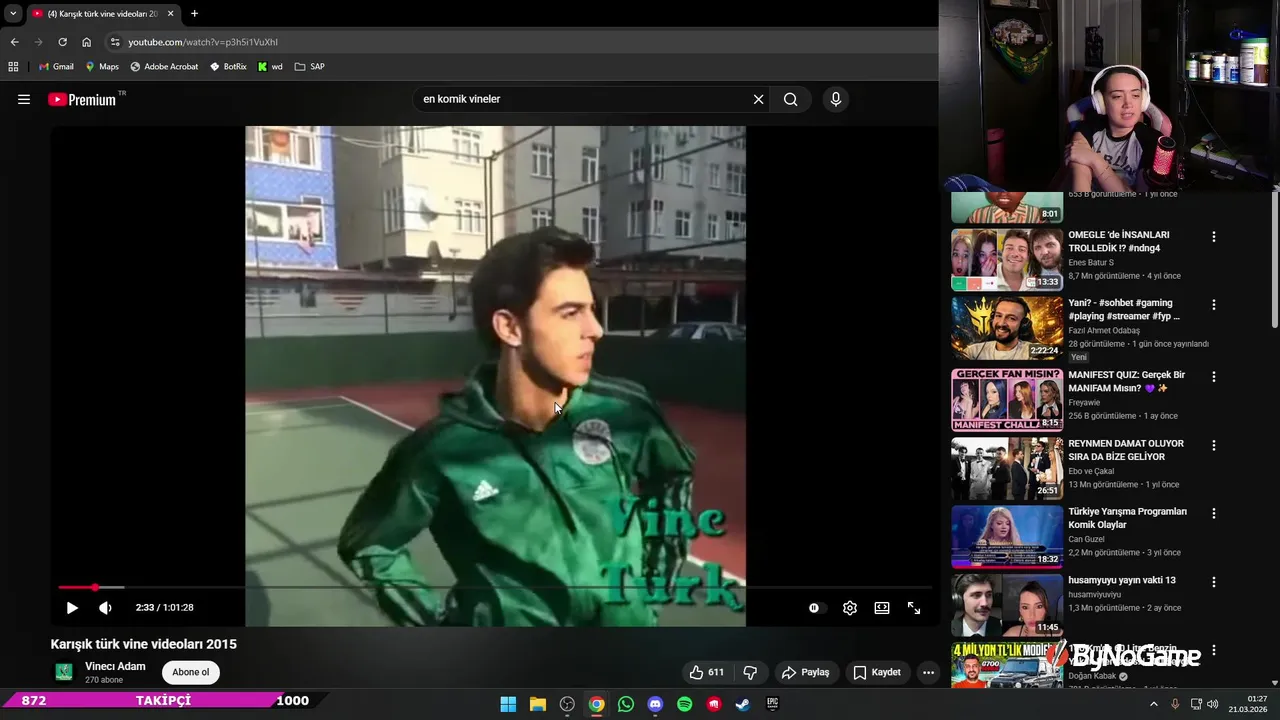Screen dimensions: 1280x720
Task: Open OBS Studio from the taskbar
Action: coord(567,704)
